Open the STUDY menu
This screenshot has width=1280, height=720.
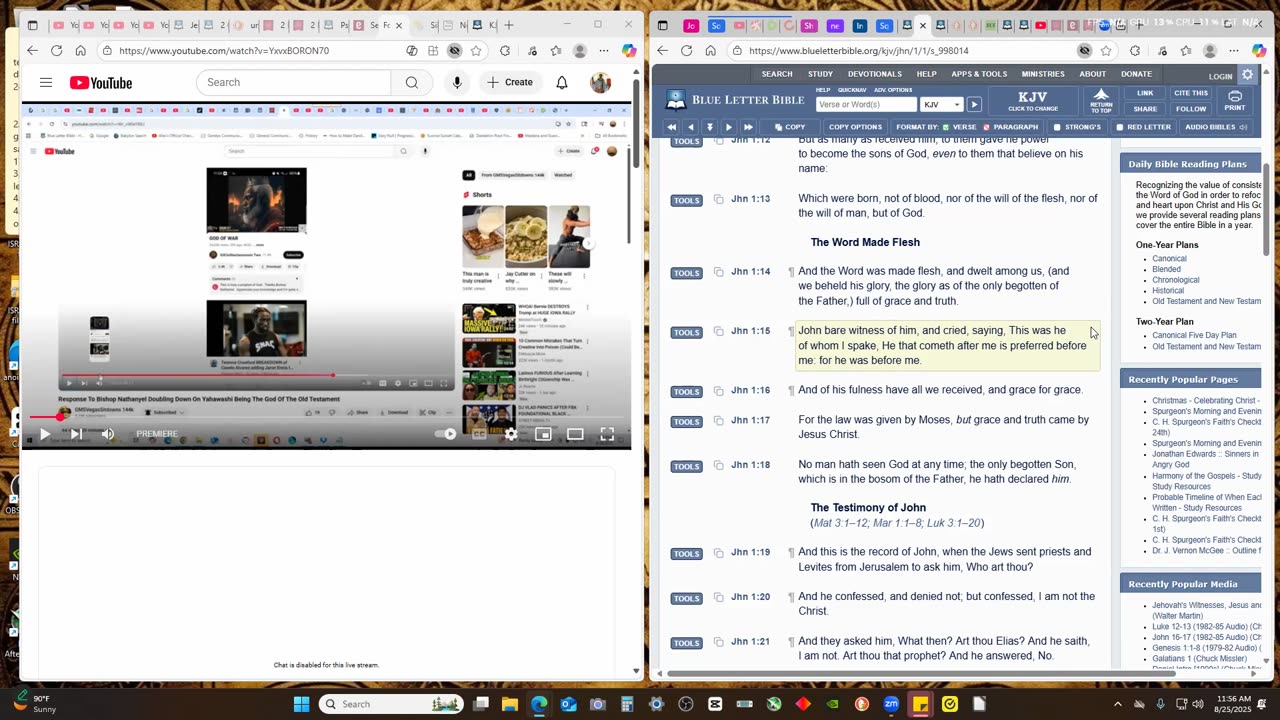pyautogui.click(x=820, y=74)
